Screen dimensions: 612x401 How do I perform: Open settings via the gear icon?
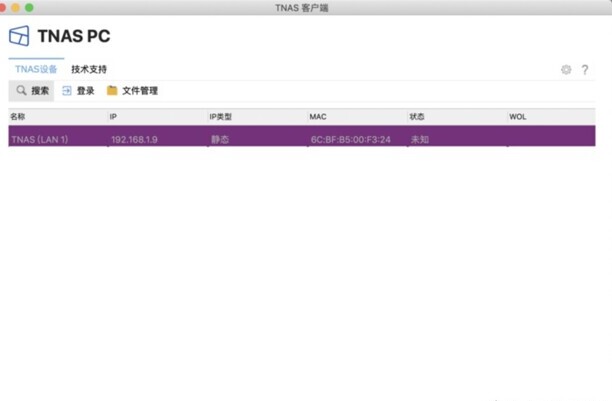pyautogui.click(x=566, y=70)
